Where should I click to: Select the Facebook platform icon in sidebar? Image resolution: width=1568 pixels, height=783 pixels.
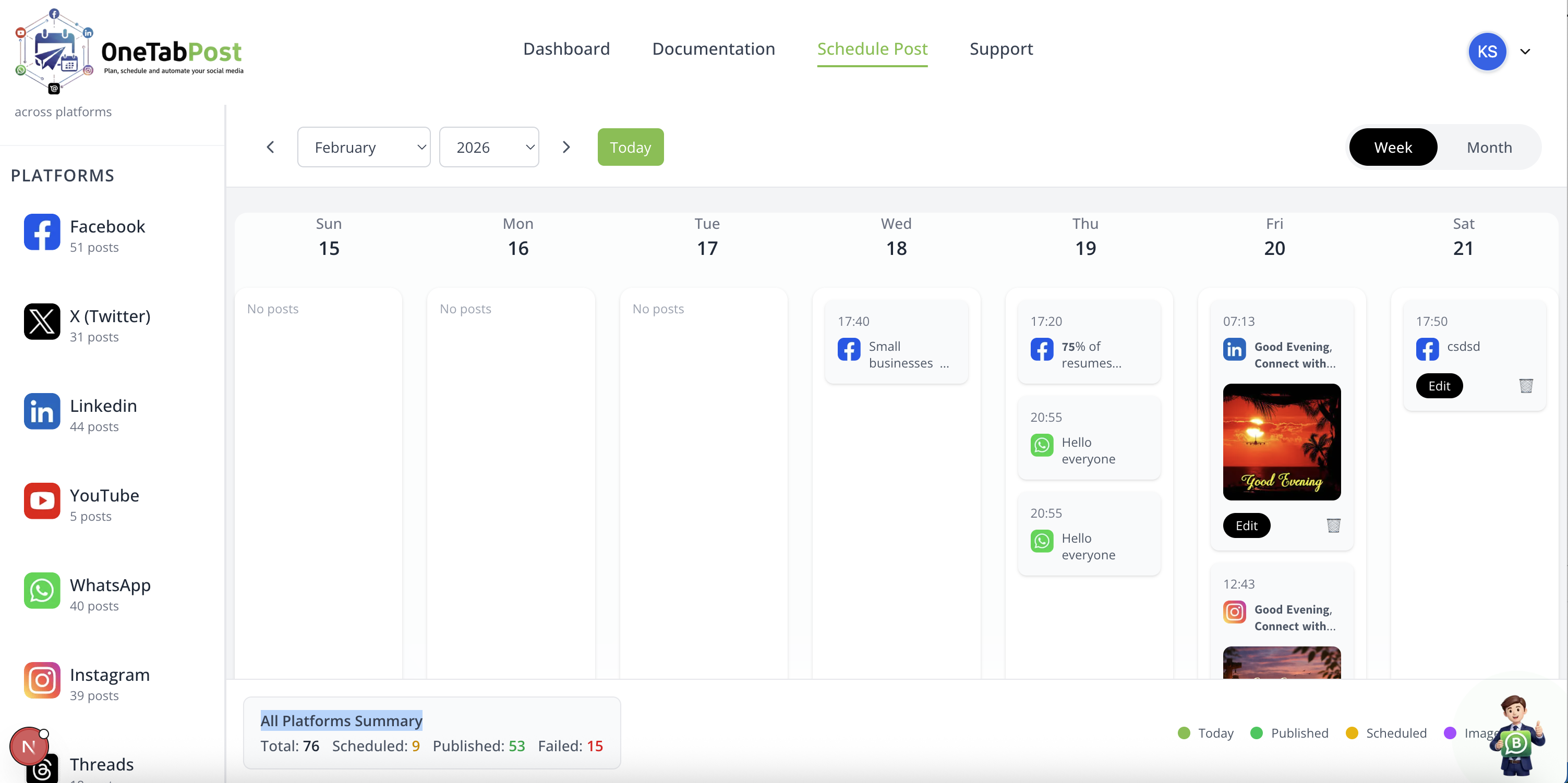click(42, 232)
